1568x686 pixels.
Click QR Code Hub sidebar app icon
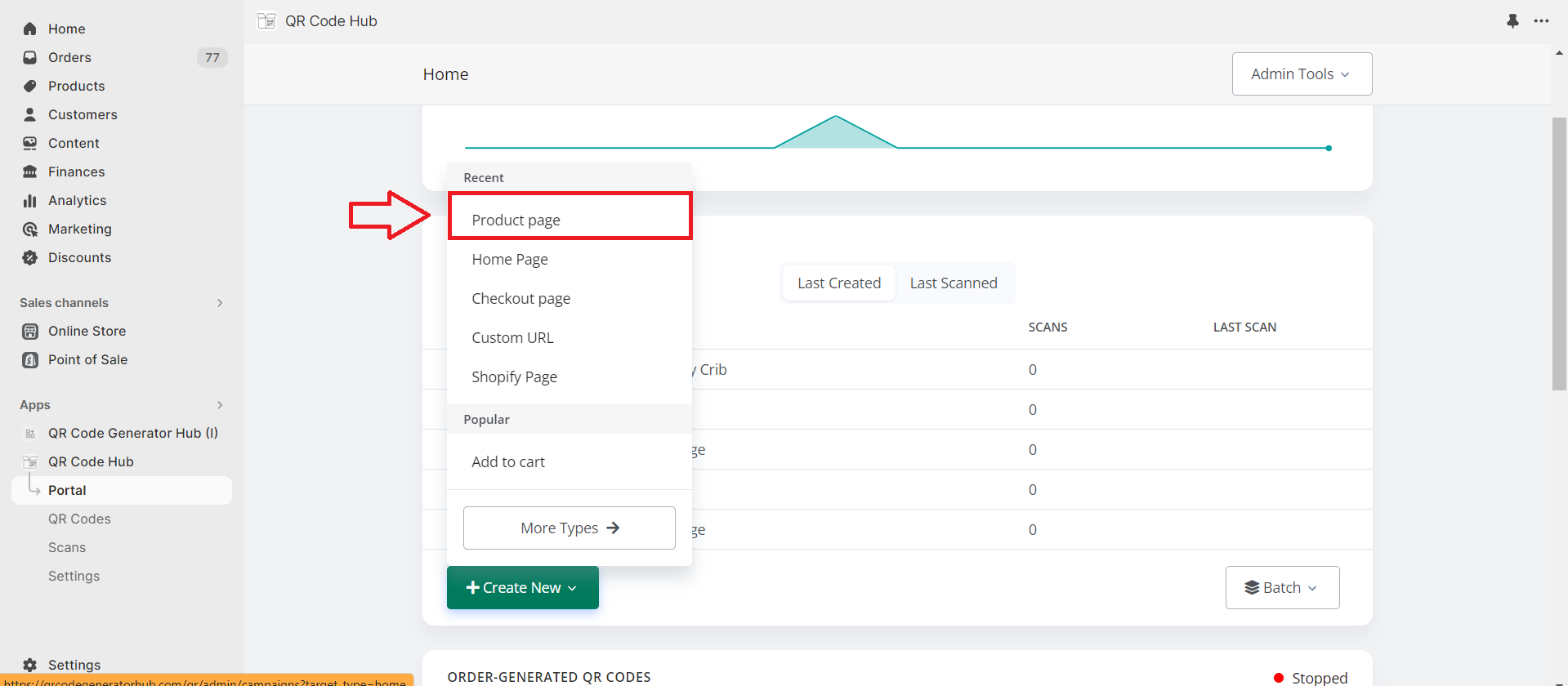[30, 461]
